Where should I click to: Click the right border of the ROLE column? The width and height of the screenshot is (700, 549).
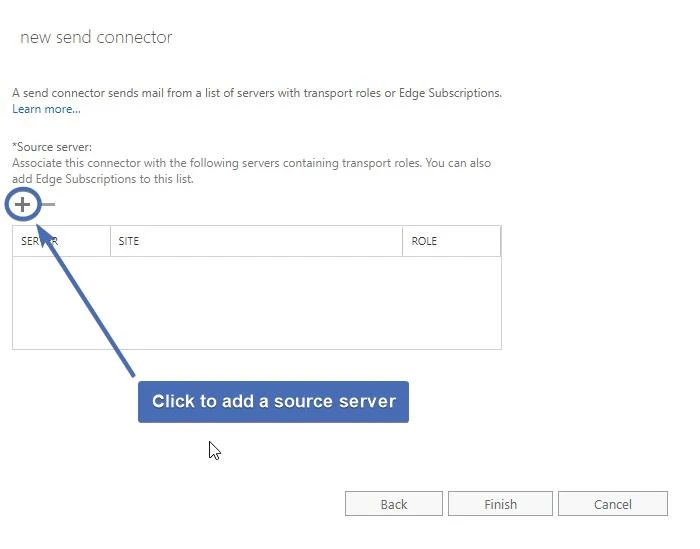click(x=500, y=241)
